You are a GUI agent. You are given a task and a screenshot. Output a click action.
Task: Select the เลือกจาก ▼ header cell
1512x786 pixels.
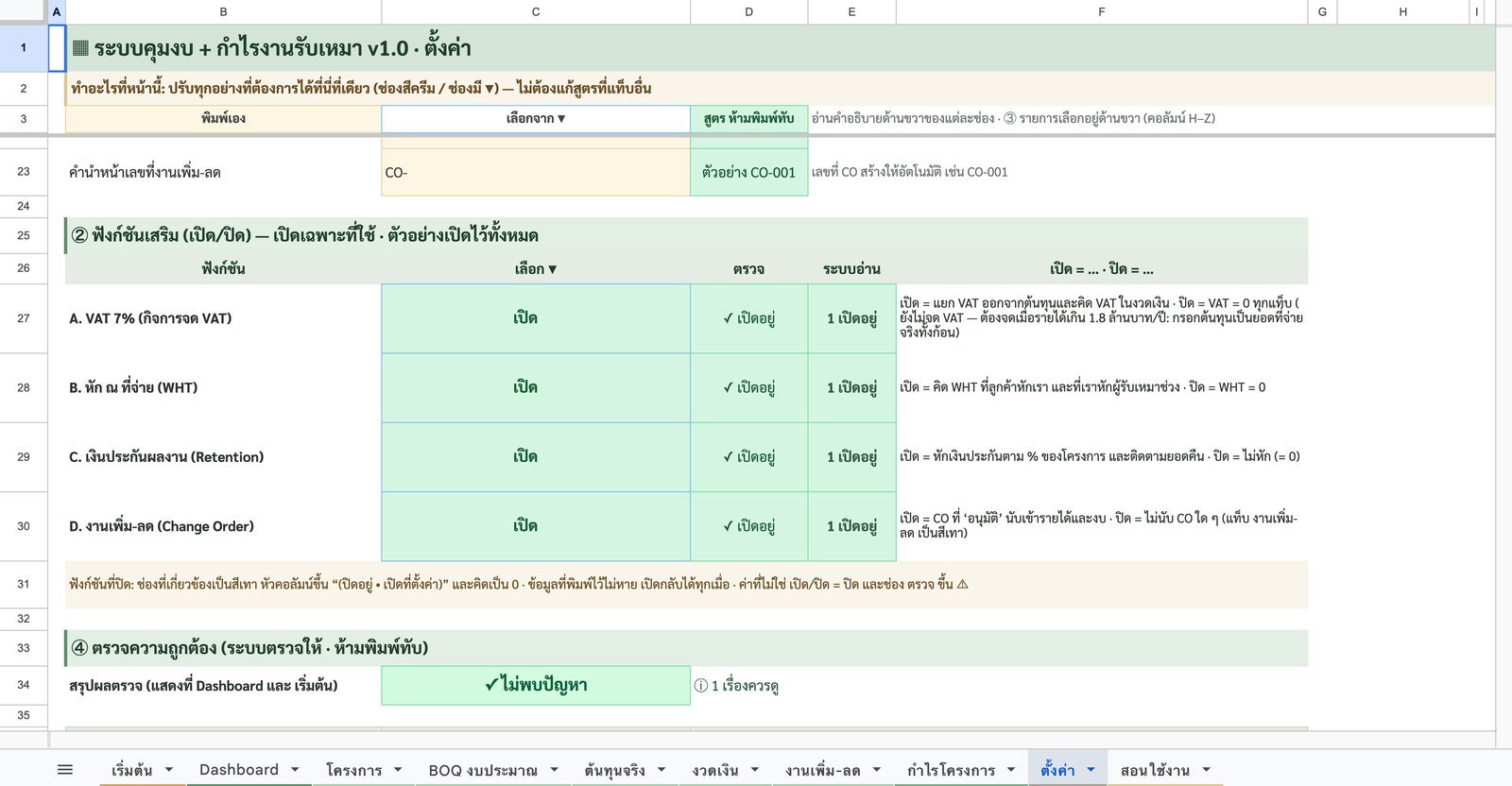[536, 118]
